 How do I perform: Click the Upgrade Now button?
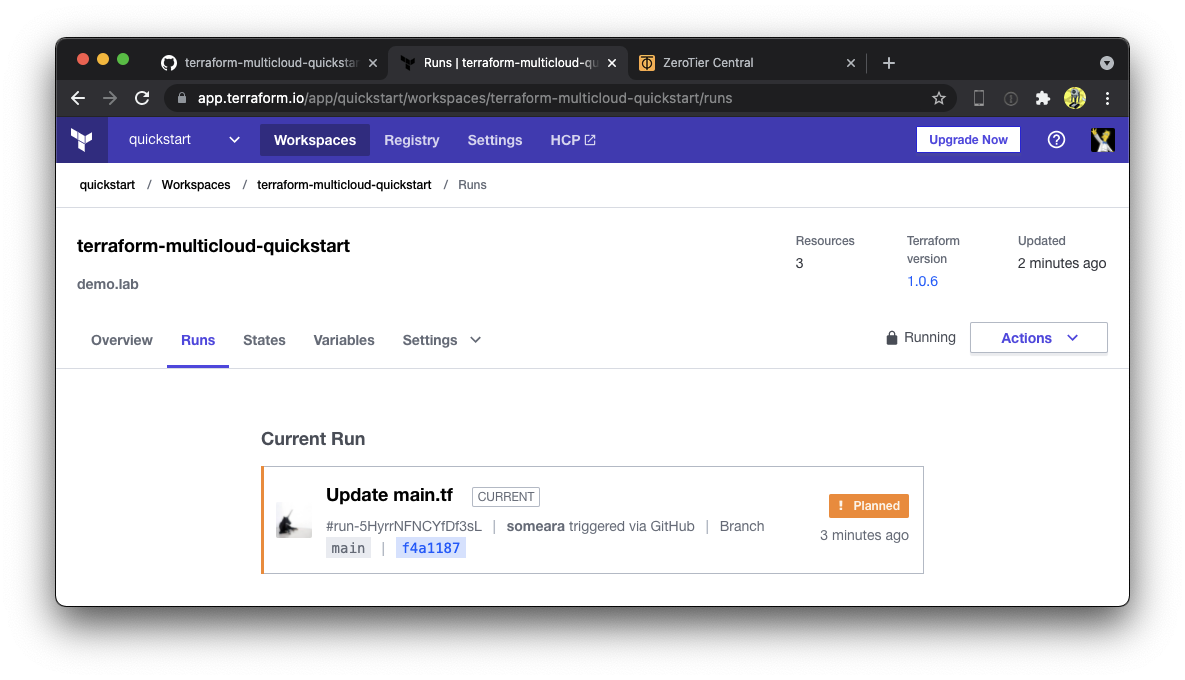coord(968,140)
